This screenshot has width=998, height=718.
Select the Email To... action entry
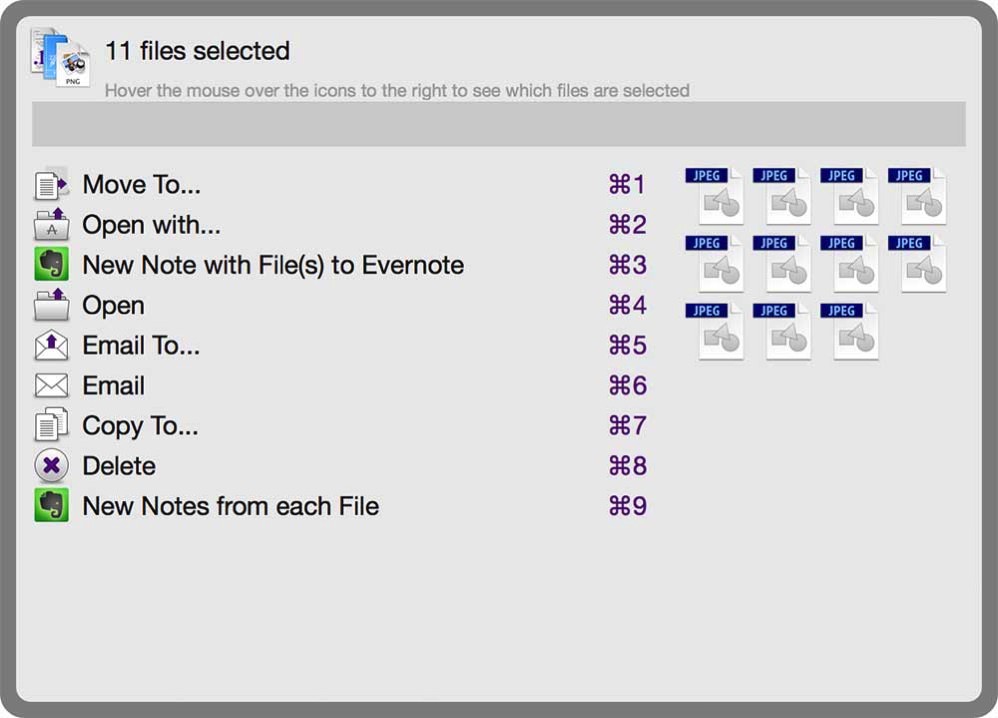pyautogui.click(x=142, y=344)
